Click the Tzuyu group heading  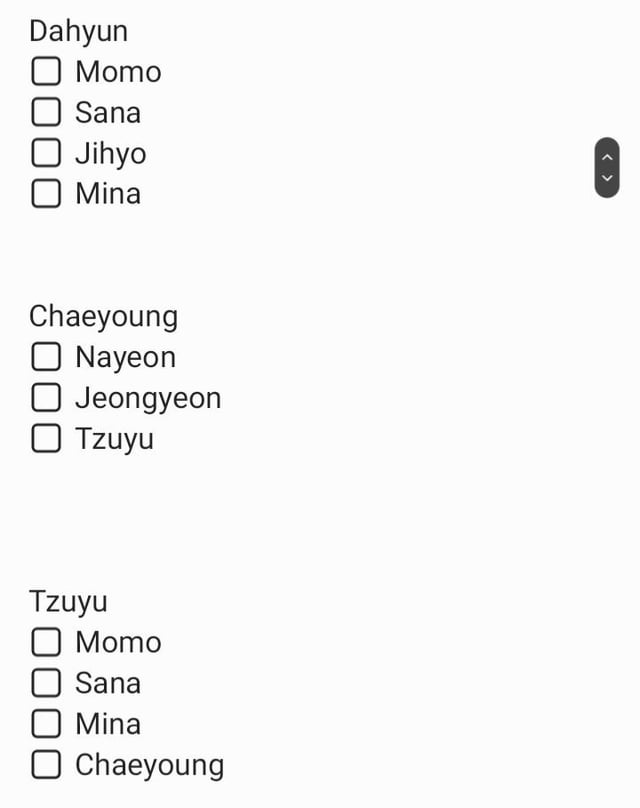coord(68,602)
